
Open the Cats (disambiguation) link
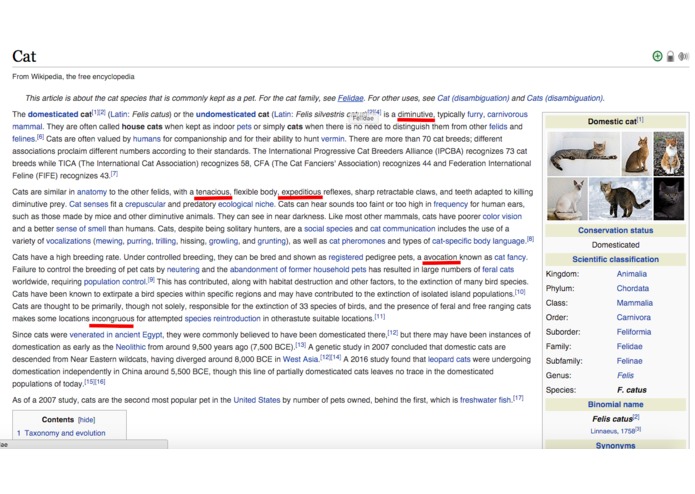[565, 98]
